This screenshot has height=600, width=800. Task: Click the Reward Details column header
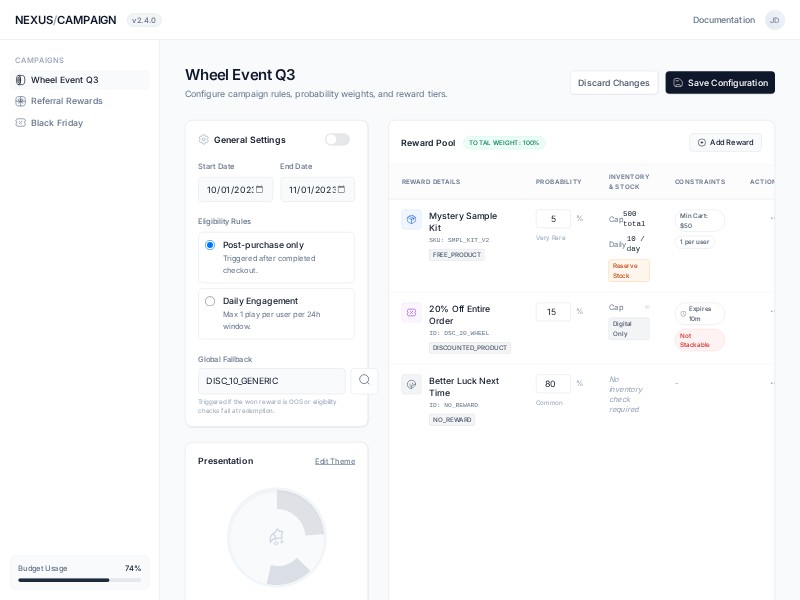431,182
